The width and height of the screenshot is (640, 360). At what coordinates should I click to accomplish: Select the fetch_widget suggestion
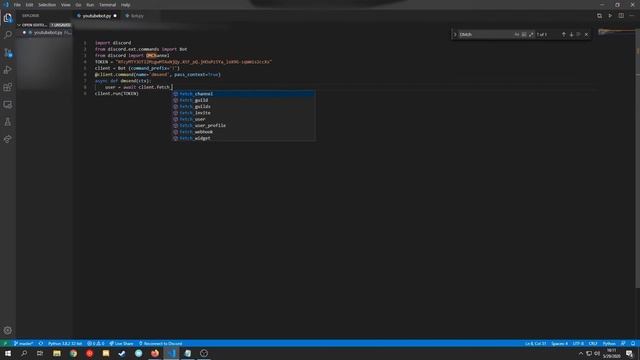coord(243,138)
